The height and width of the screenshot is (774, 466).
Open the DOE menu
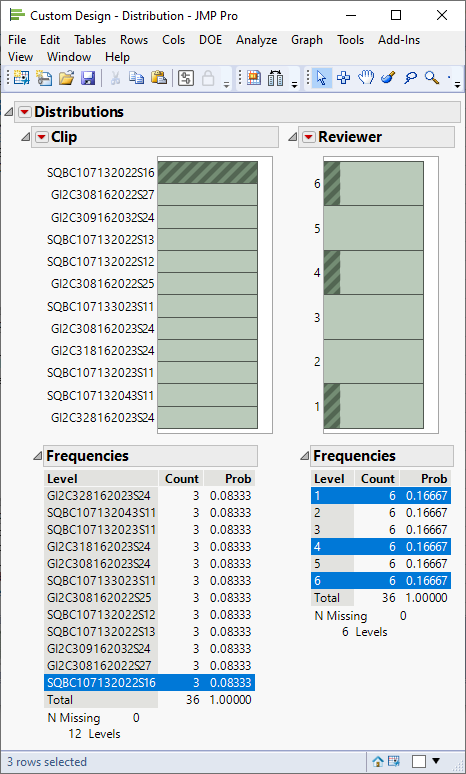pos(210,40)
